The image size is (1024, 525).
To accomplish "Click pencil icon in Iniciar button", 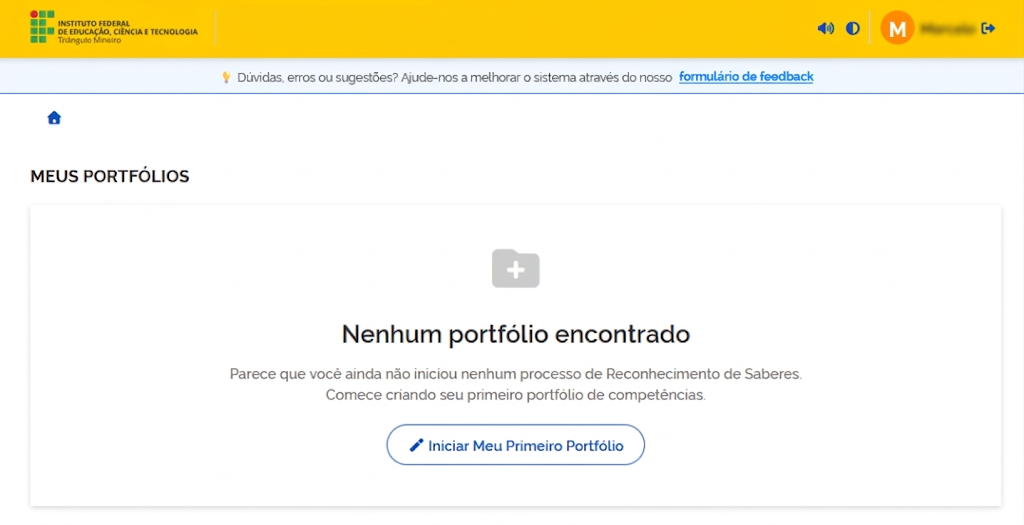I will pyautogui.click(x=417, y=446).
